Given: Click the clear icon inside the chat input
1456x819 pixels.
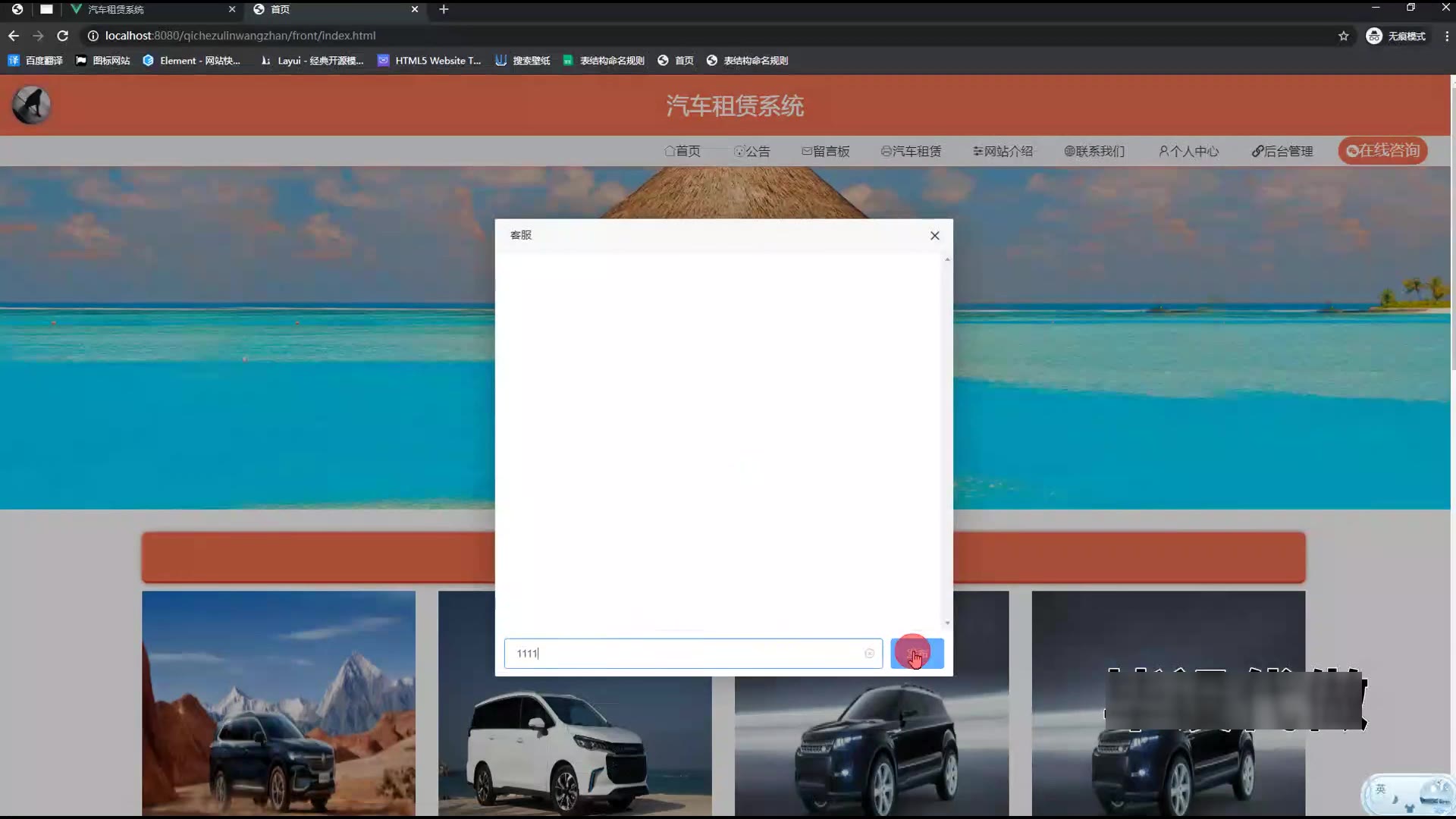Looking at the screenshot, I should pos(869,654).
